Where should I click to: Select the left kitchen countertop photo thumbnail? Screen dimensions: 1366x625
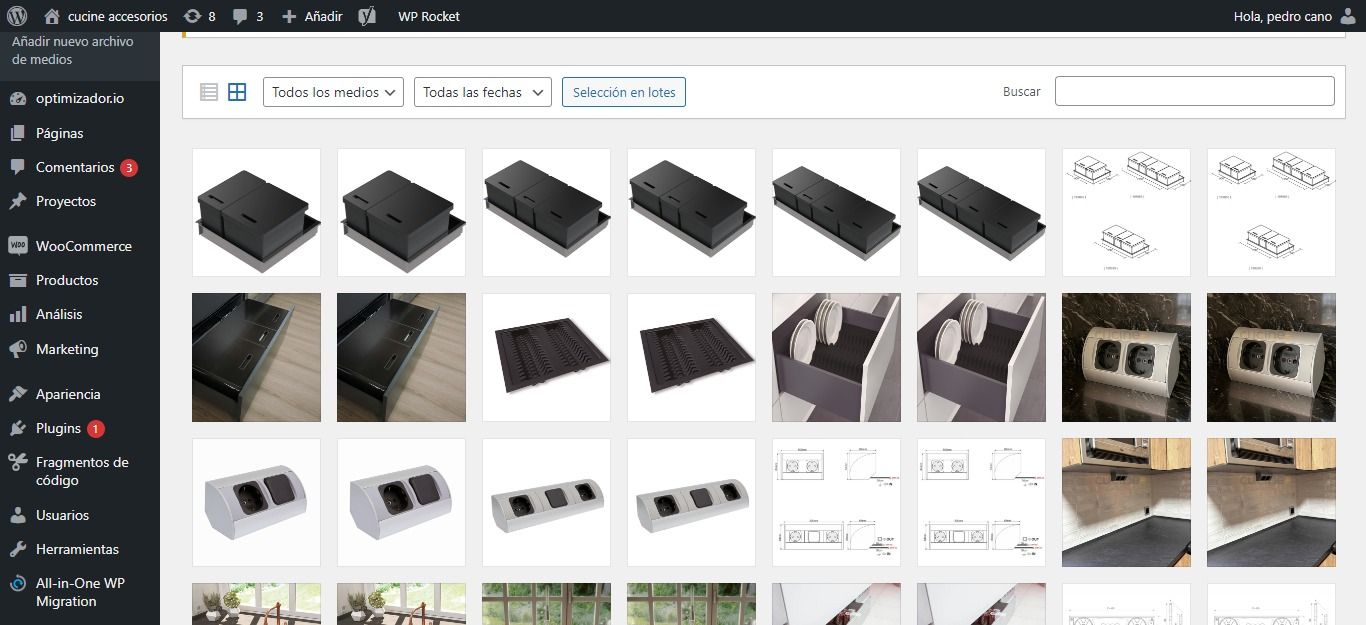coord(1126,502)
